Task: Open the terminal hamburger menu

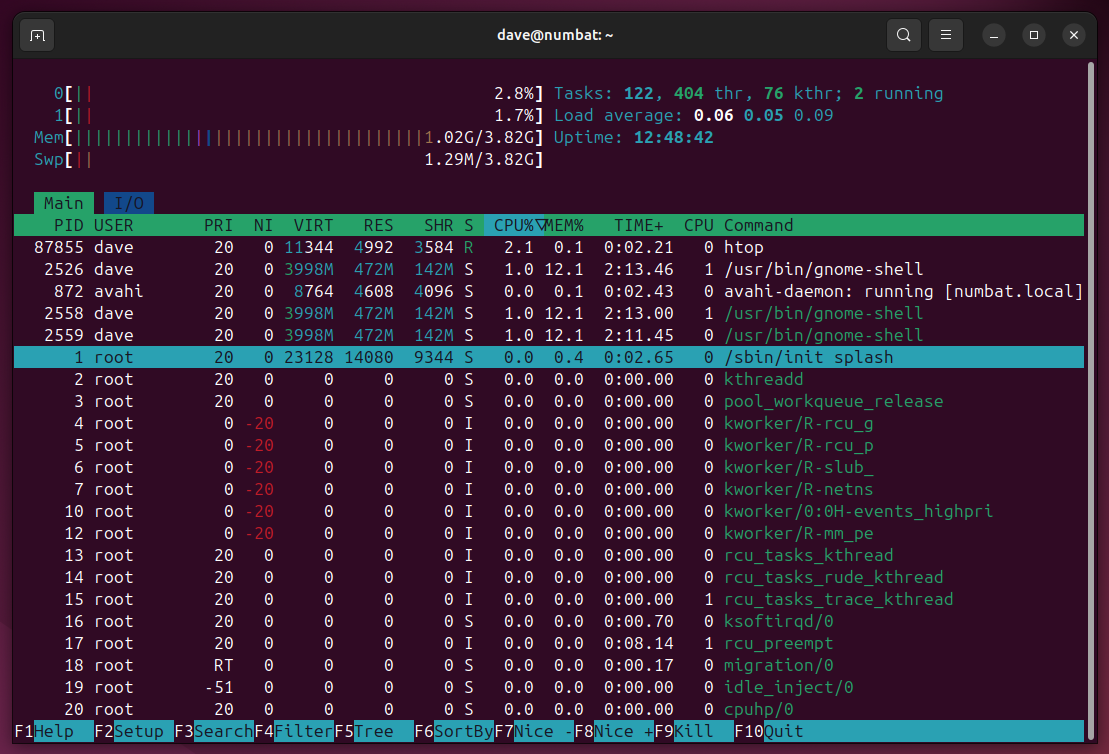Action: point(945,34)
